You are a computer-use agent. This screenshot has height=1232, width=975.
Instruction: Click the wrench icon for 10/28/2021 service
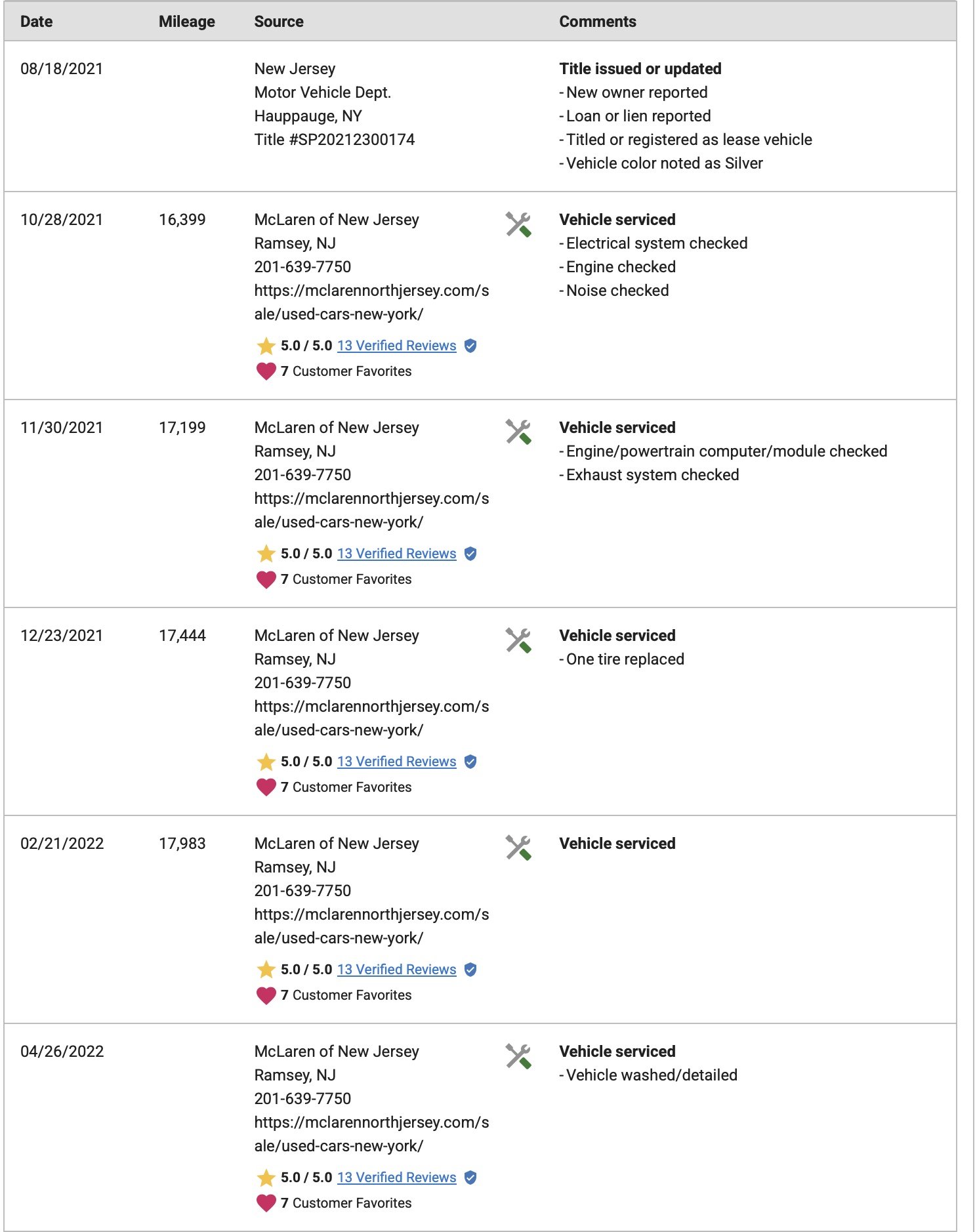pyautogui.click(x=518, y=224)
